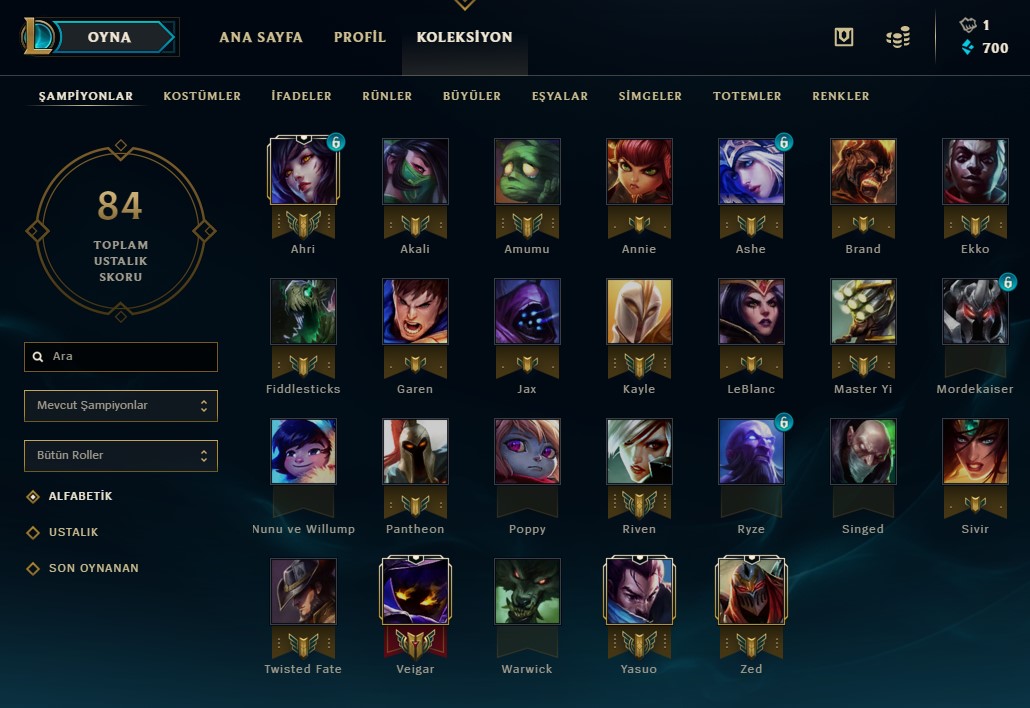1030x708 pixels.
Task: Open the store coins icon
Action: point(898,37)
